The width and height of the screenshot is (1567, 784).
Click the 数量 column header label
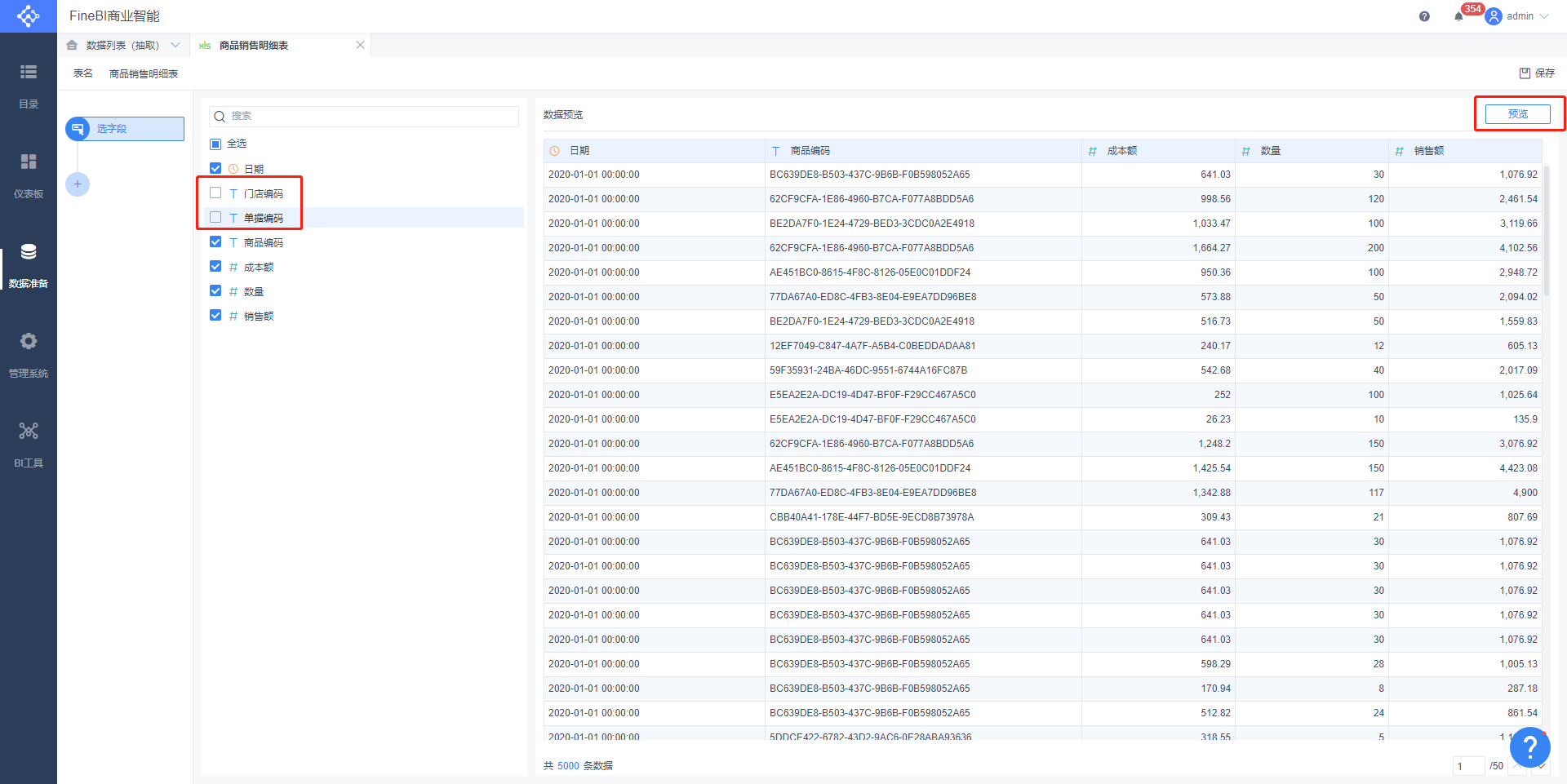(x=1271, y=151)
